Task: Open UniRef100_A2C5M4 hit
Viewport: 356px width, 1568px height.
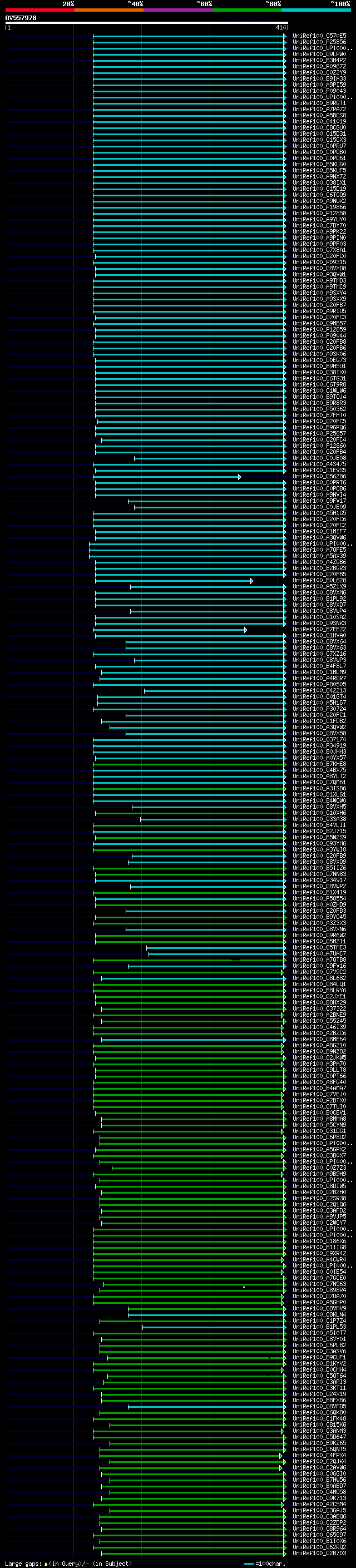Action: click(319, 1504)
